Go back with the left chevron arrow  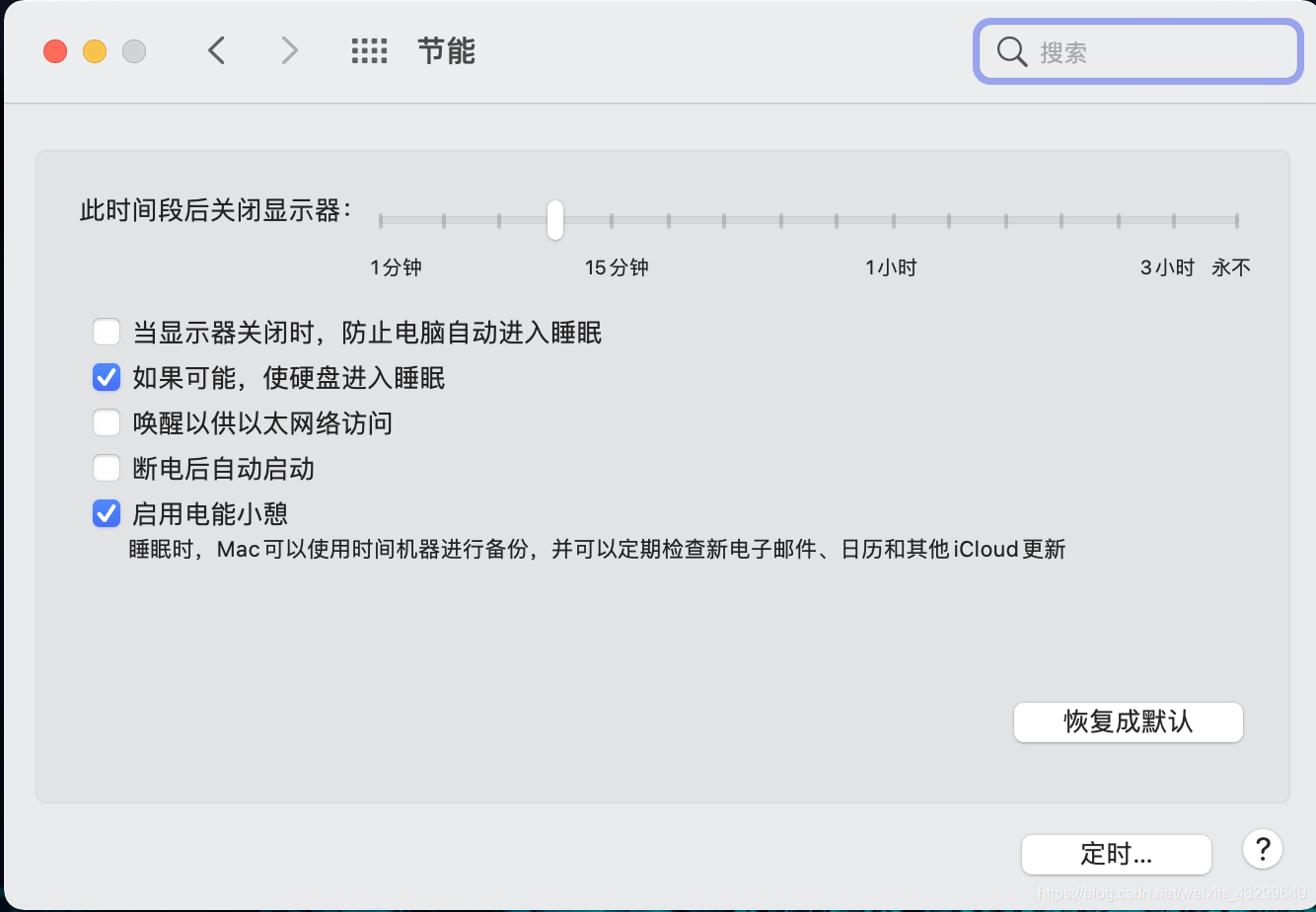[x=217, y=50]
